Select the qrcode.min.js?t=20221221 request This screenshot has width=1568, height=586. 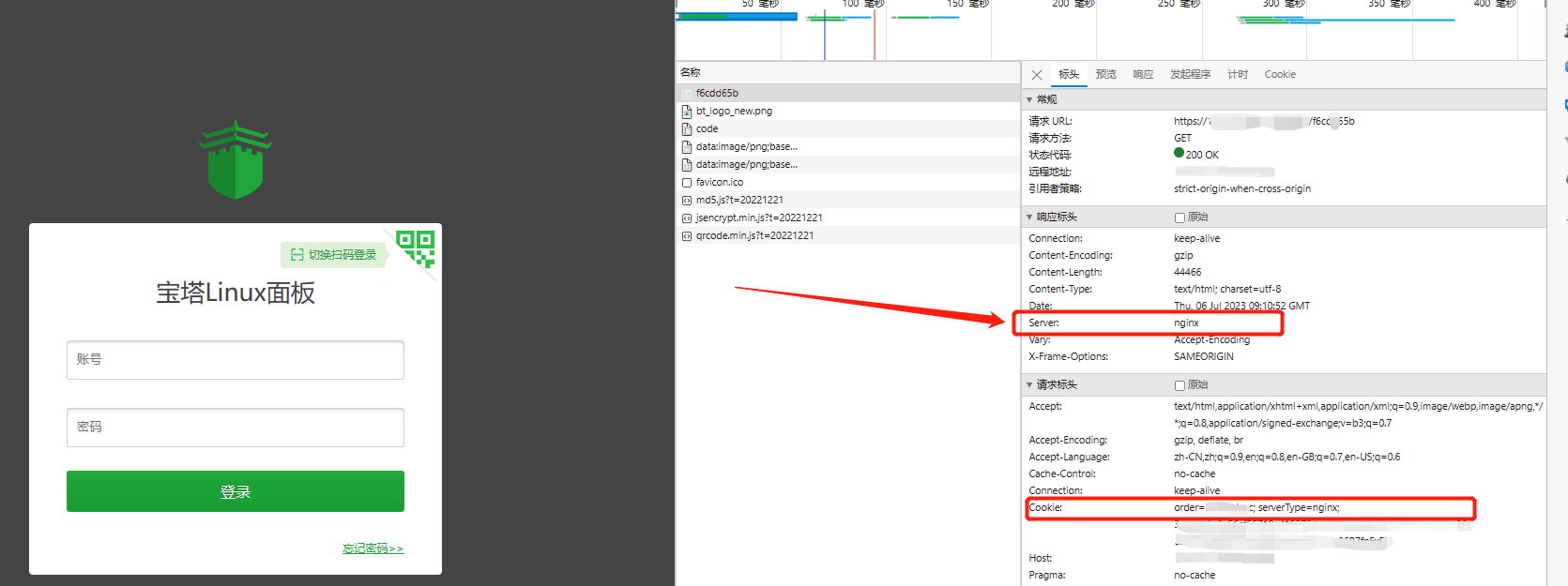pos(848,235)
